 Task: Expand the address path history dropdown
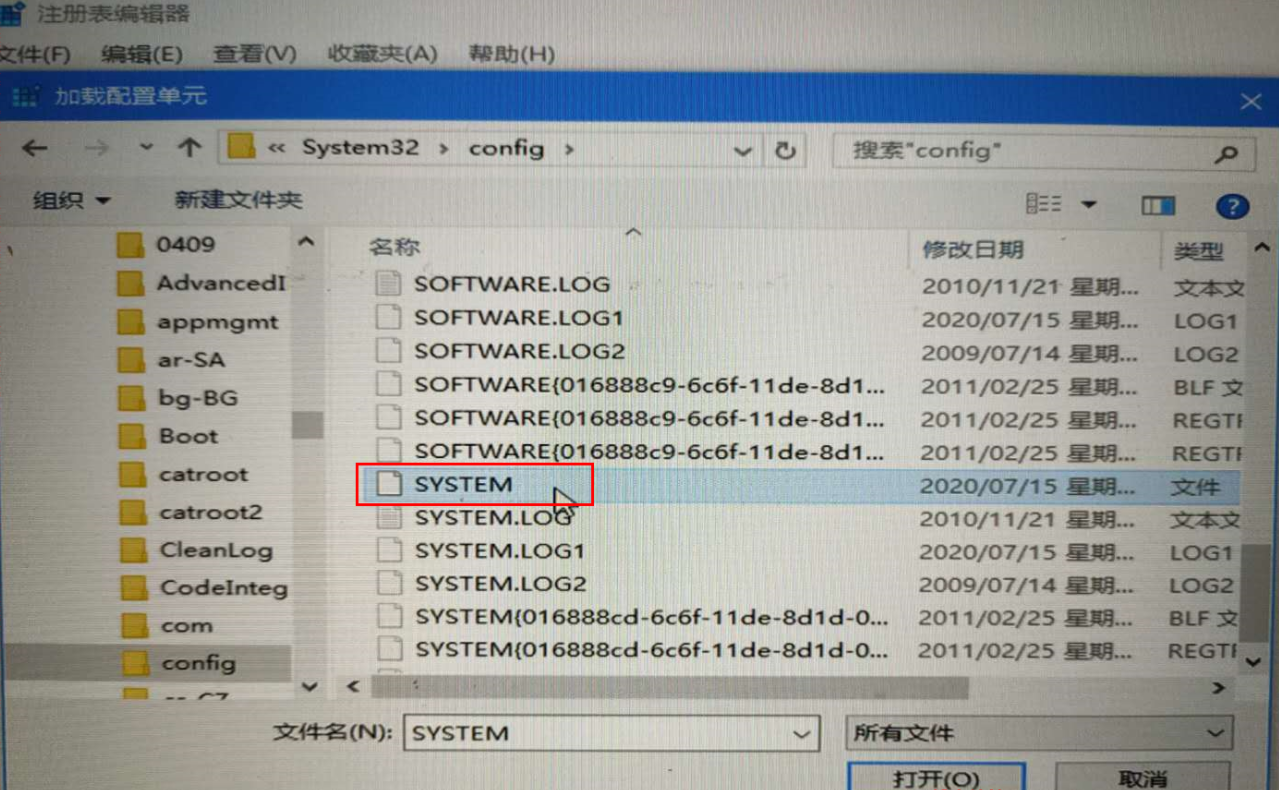pos(742,151)
